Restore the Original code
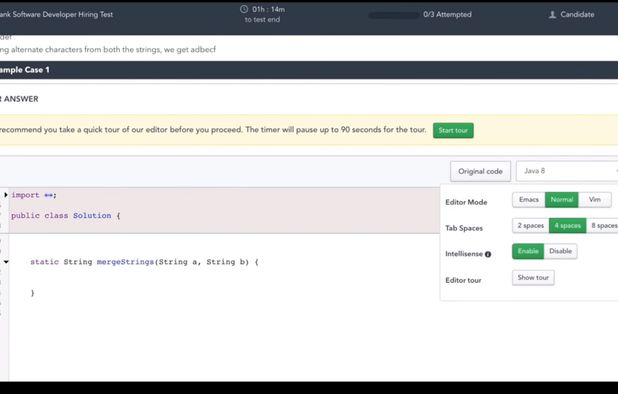The height and width of the screenshot is (394, 618). (x=480, y=171)
